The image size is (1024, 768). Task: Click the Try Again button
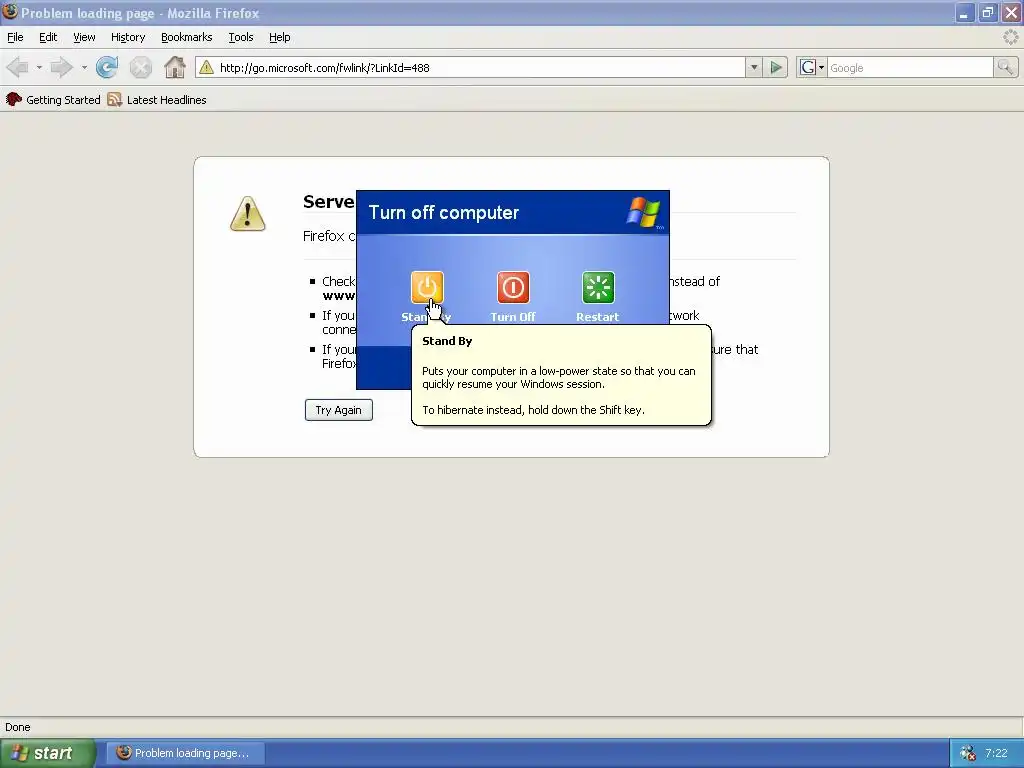(x=338, y=410)
